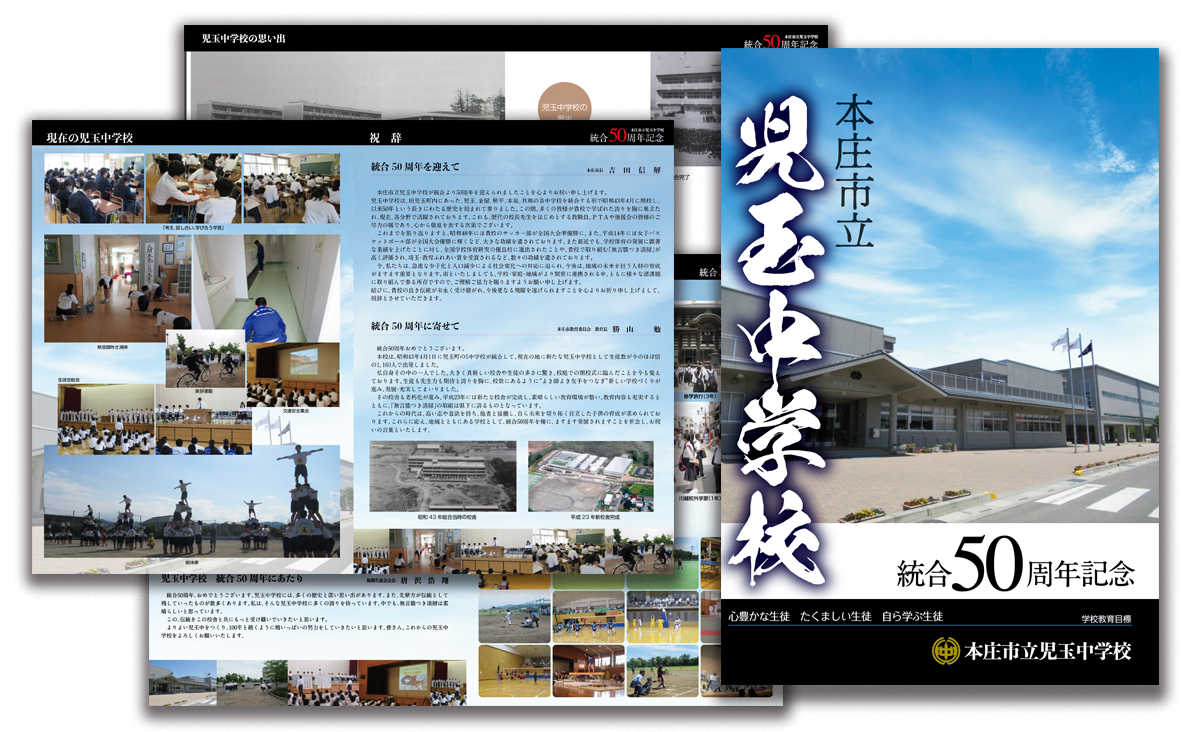Screen dimensions: 1181x732
Task: Click the 統合50周年に寄せて heading
Action: [x=415, y=326]
